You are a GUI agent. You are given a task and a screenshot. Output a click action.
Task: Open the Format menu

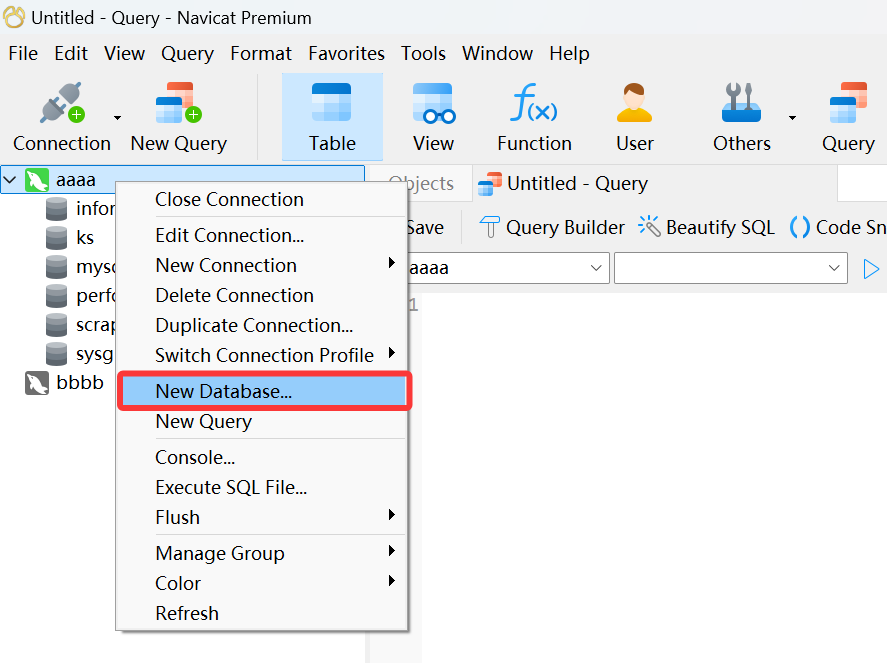coord(261,53)
